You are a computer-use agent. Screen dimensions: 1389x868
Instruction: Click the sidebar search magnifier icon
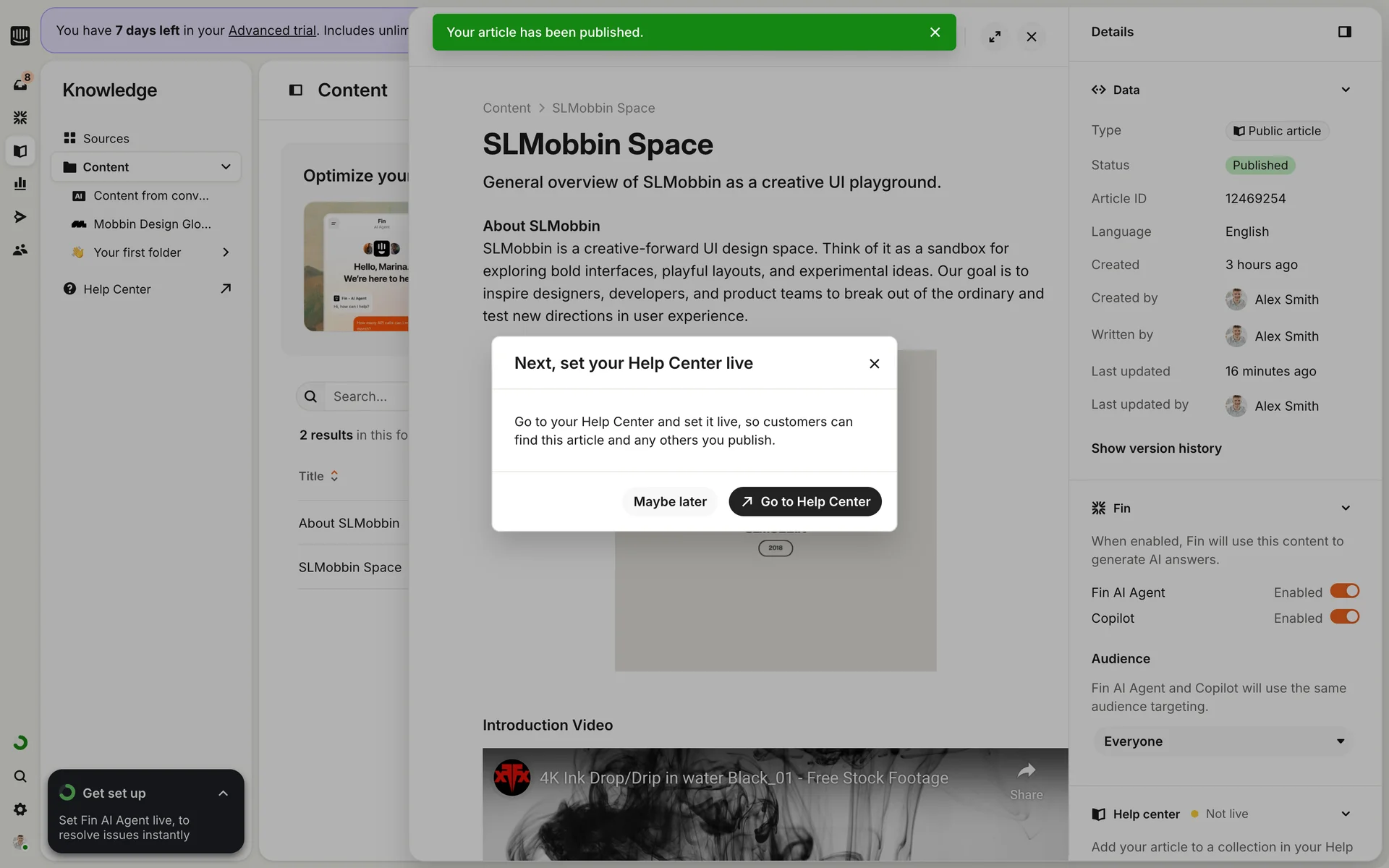click(x=20, y=776)
